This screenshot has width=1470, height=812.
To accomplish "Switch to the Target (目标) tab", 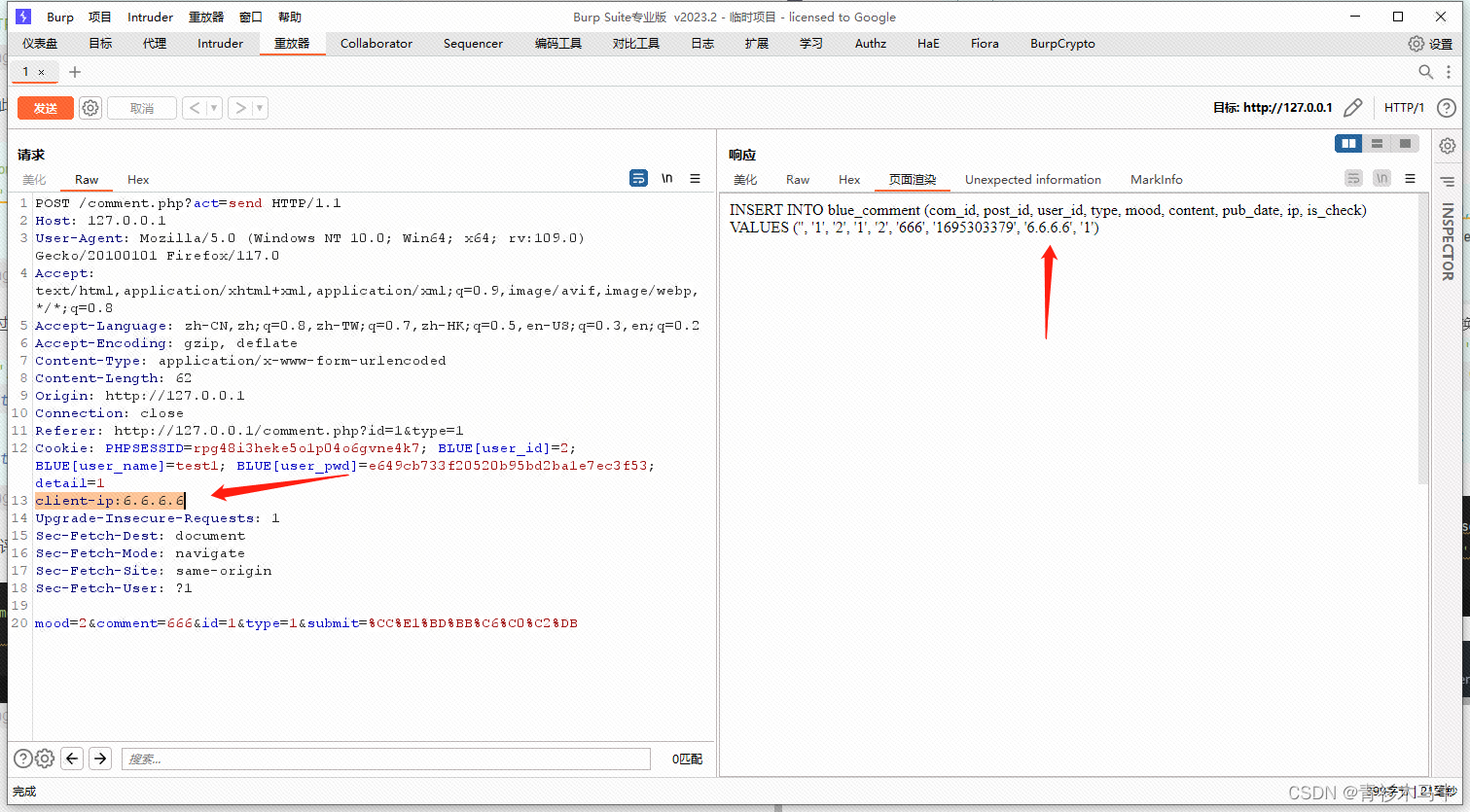I will point(100,44).
